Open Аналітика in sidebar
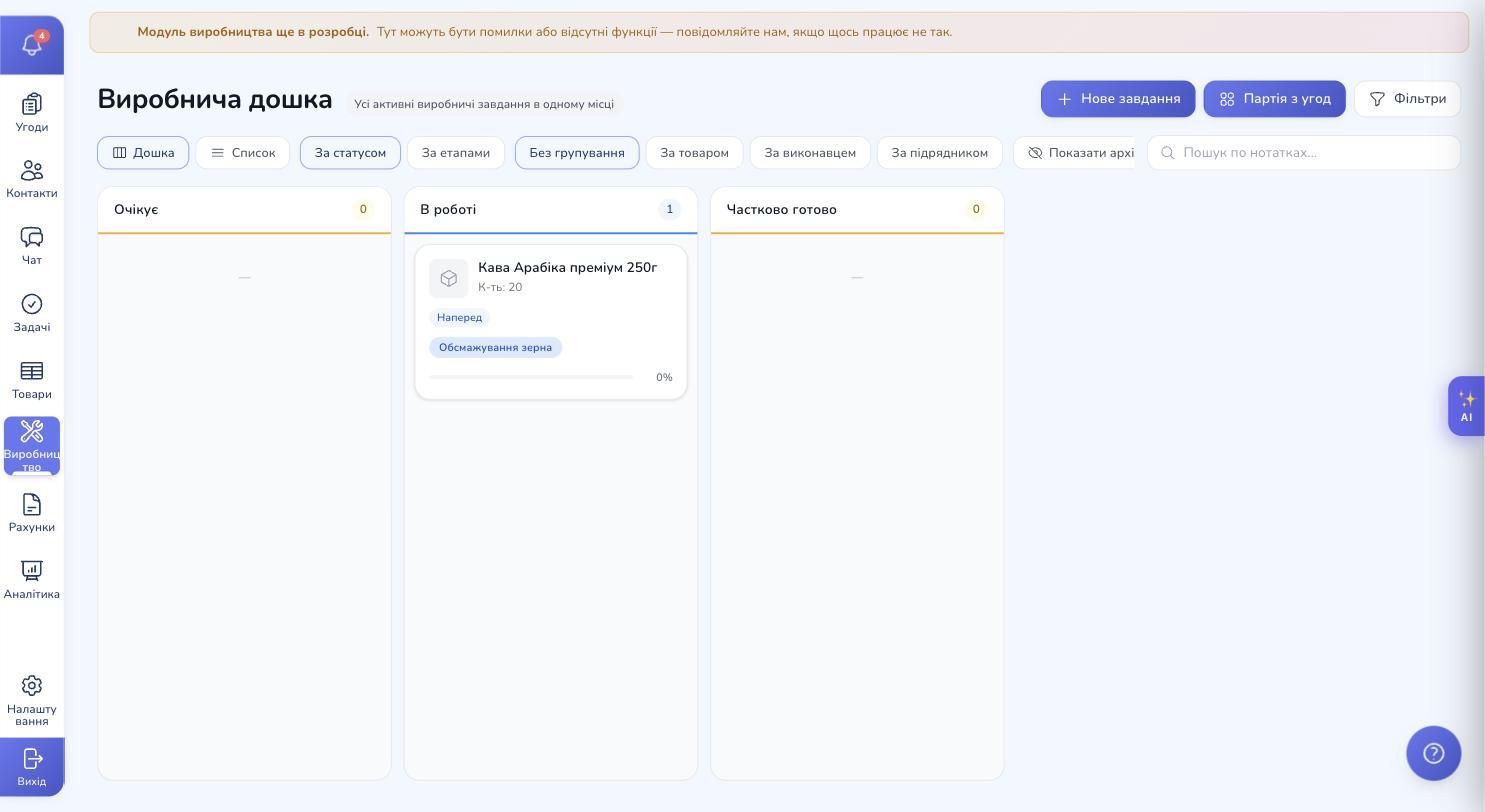 tap(32, 580)
